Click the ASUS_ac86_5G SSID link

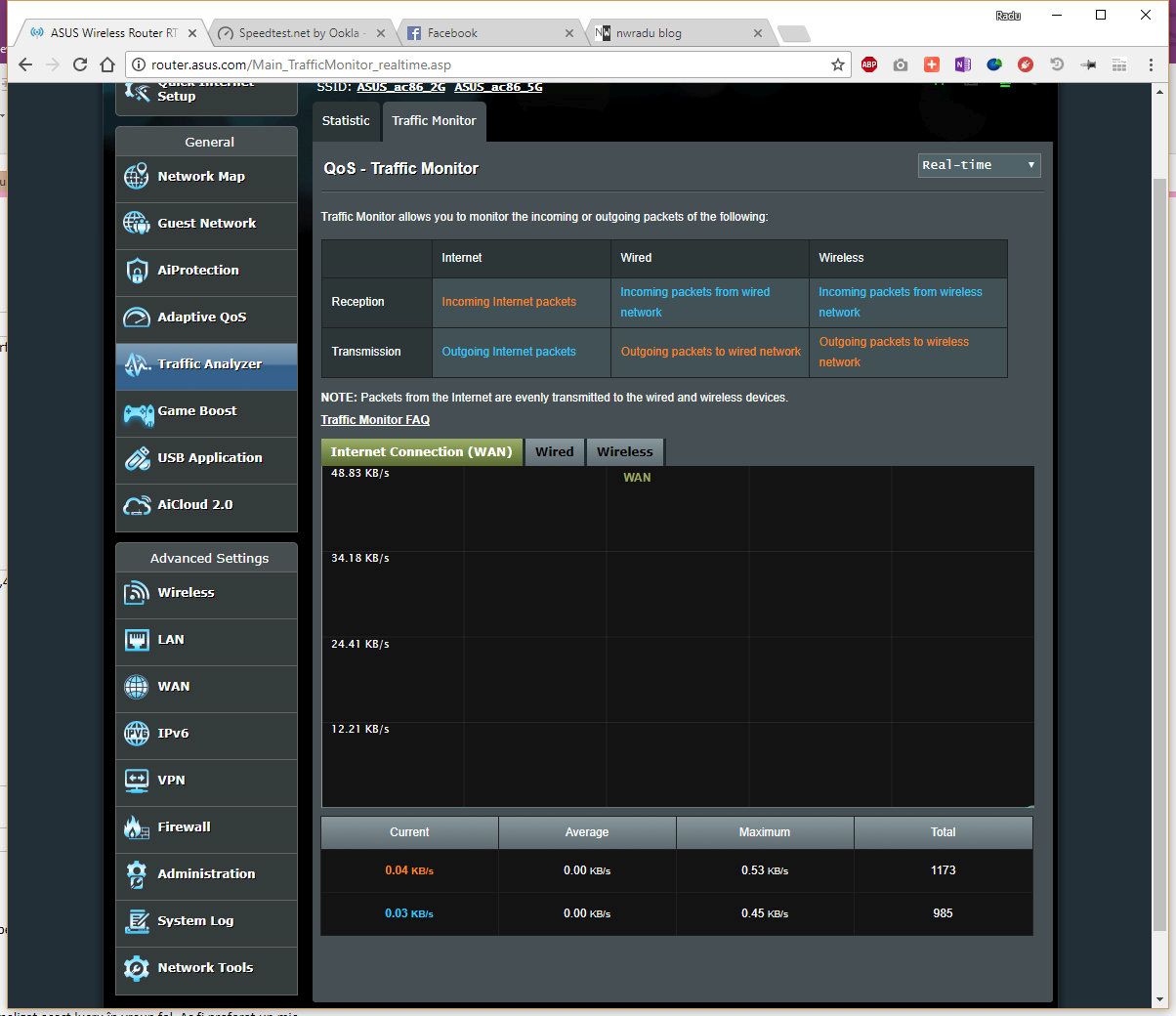click(498, 87)
